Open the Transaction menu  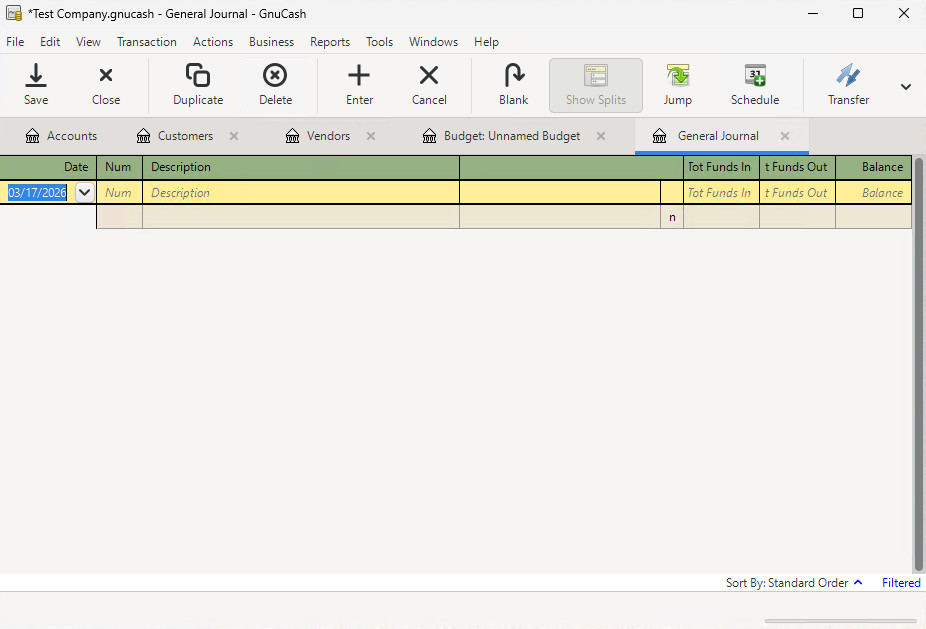coord(146,42)
